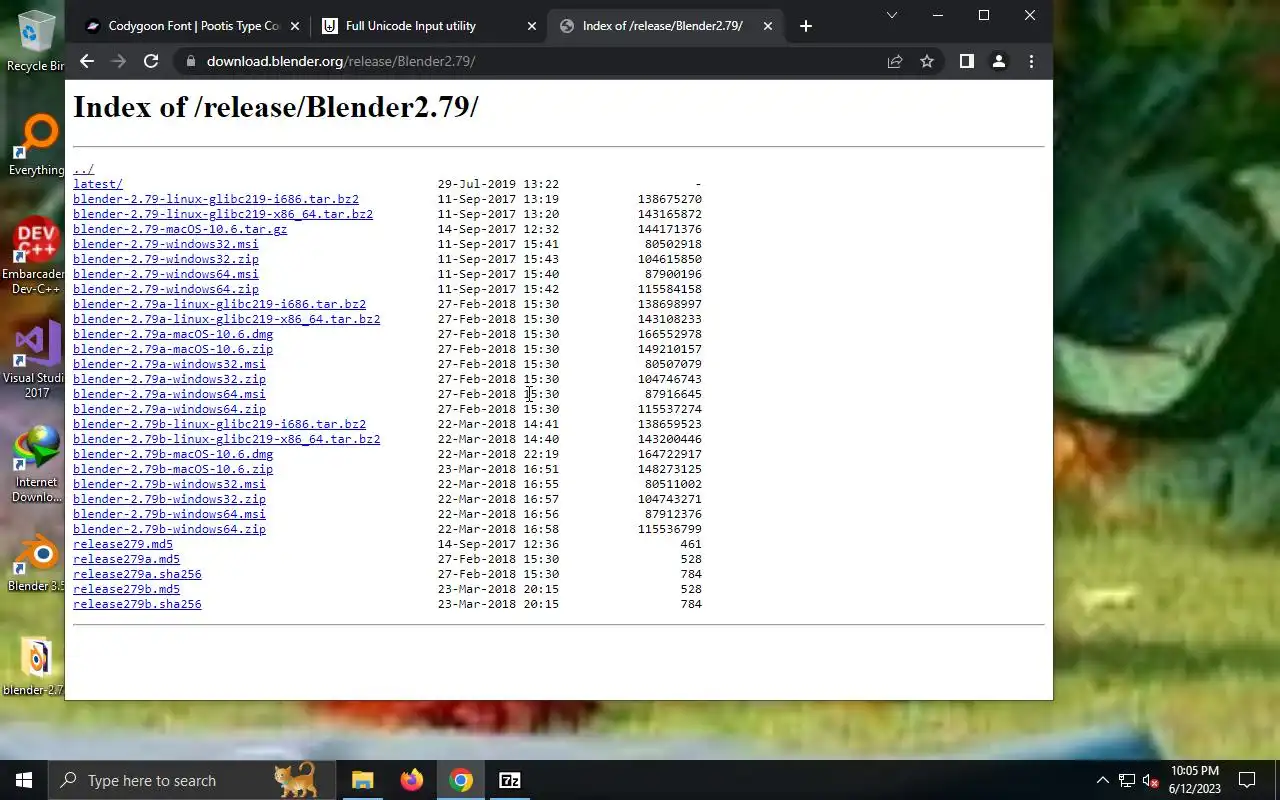The height and width of the screenshot is (800, 1280).
Task: Download blender-2.79a-macOS-10.6.dmg
Action: point(173,334)
